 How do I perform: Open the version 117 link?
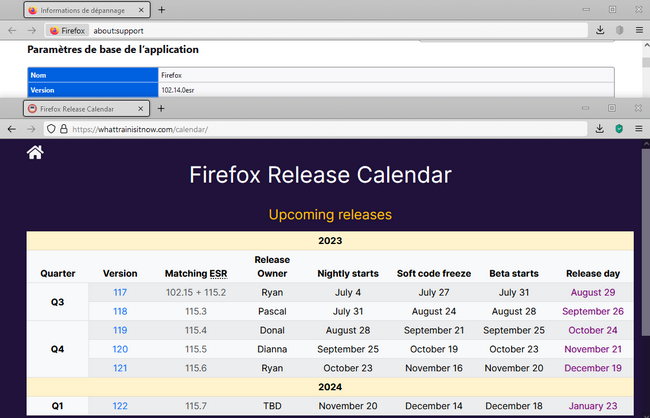pyautogui.click(x=120, y=292)
